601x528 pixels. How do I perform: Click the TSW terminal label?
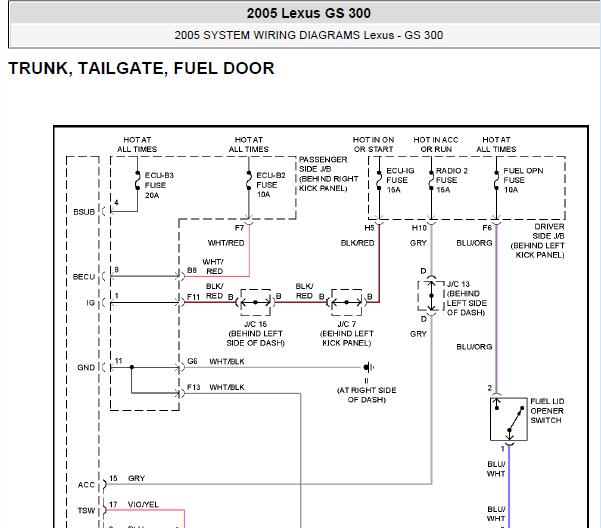point(86,510)
